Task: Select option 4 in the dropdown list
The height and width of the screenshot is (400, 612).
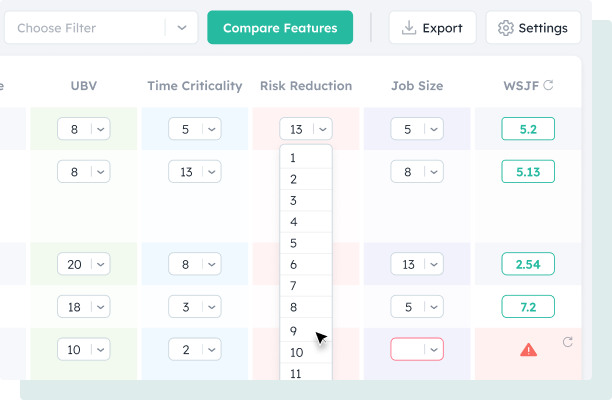Action: pos(306,222)
